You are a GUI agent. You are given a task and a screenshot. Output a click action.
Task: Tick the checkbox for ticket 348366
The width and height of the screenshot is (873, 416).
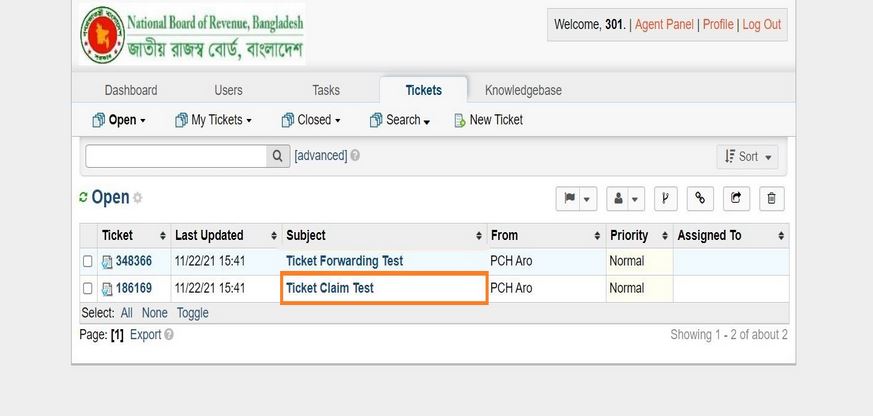tap(87, 261)
